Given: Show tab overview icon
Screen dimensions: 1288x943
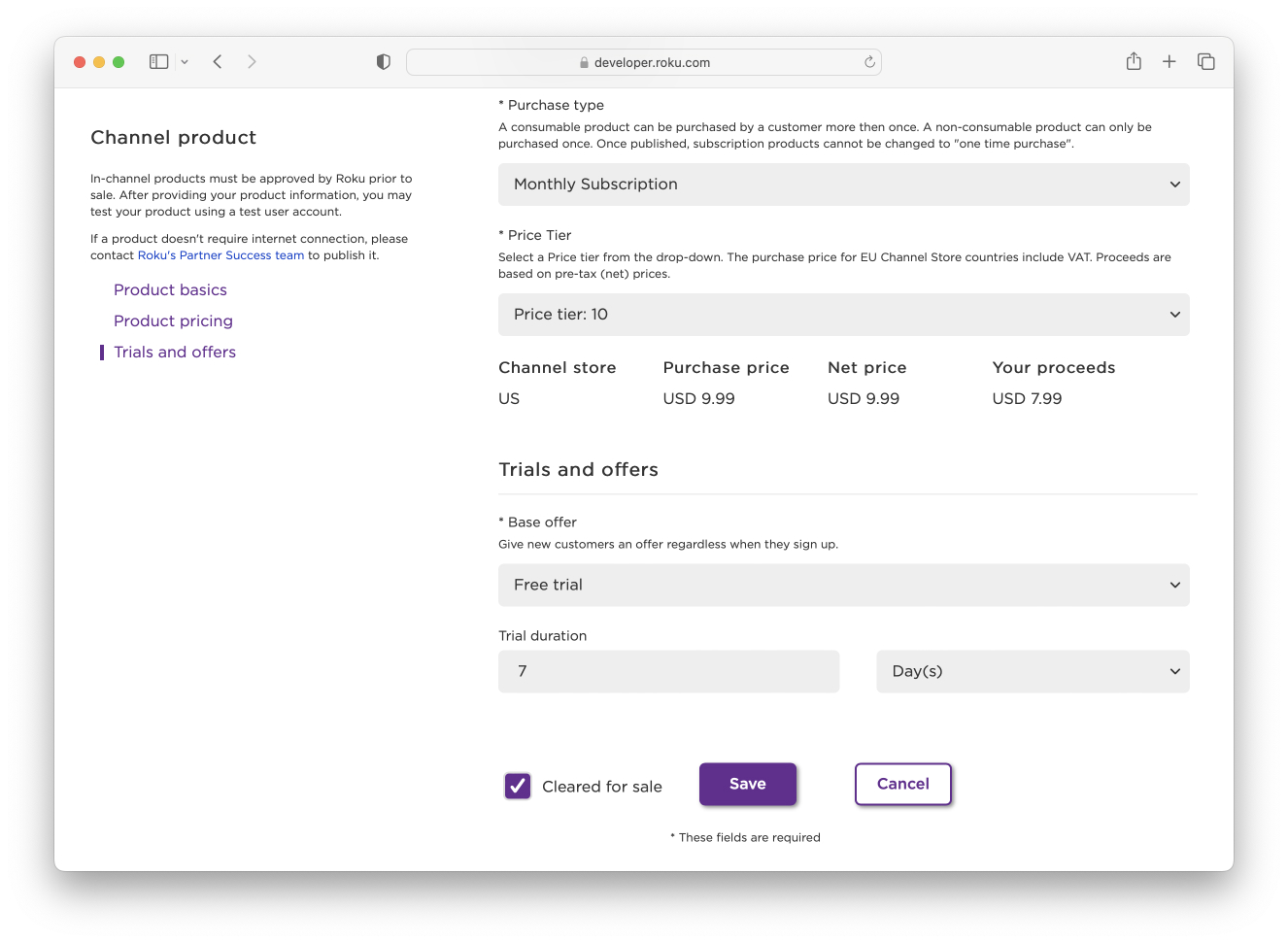Looking at the screenshot, I should [x=1206, y=62].
